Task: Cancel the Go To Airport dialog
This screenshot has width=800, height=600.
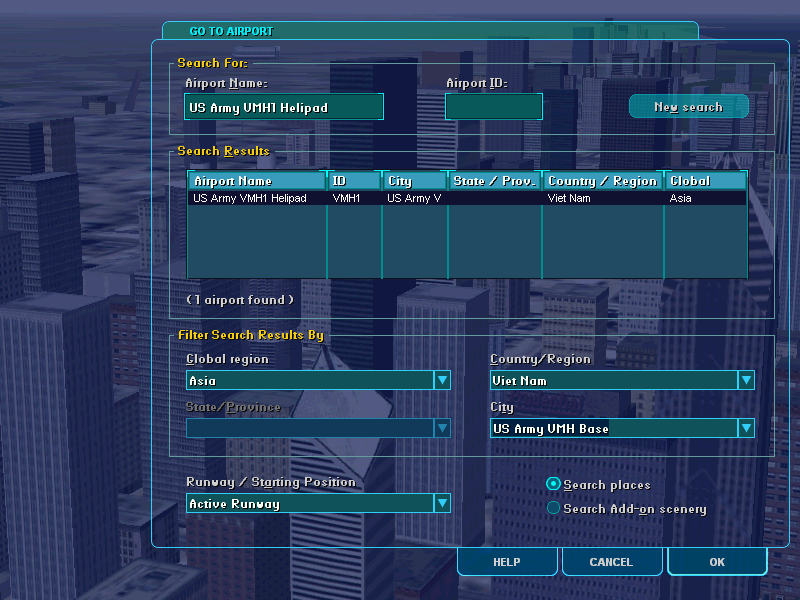Action: (x=611, y=561)
